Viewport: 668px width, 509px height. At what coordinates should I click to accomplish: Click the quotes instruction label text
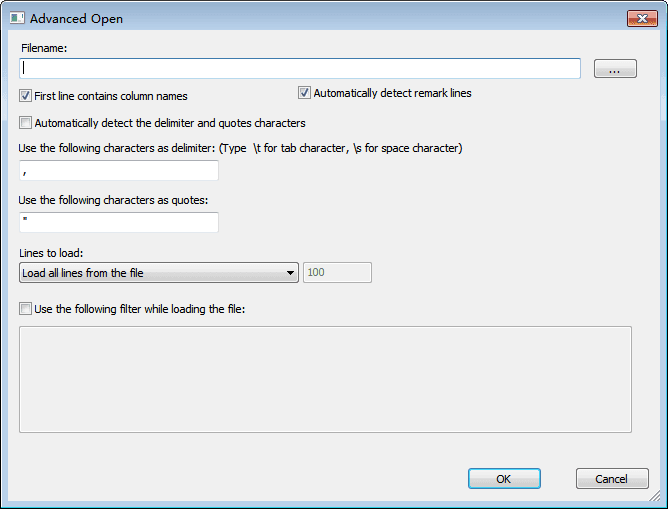pos(113,200)
